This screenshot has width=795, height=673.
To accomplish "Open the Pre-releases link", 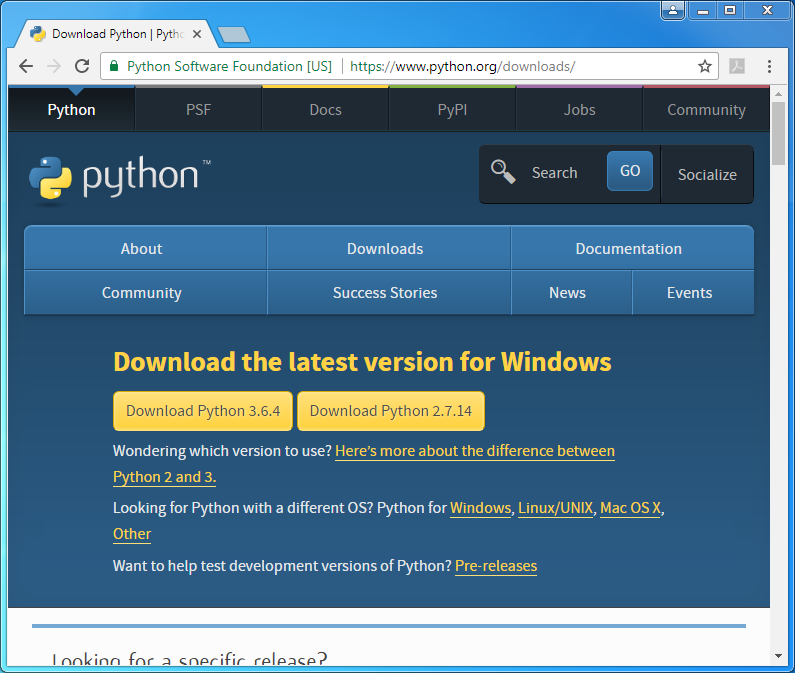I will pyautogui.click(x=496, y=565).
